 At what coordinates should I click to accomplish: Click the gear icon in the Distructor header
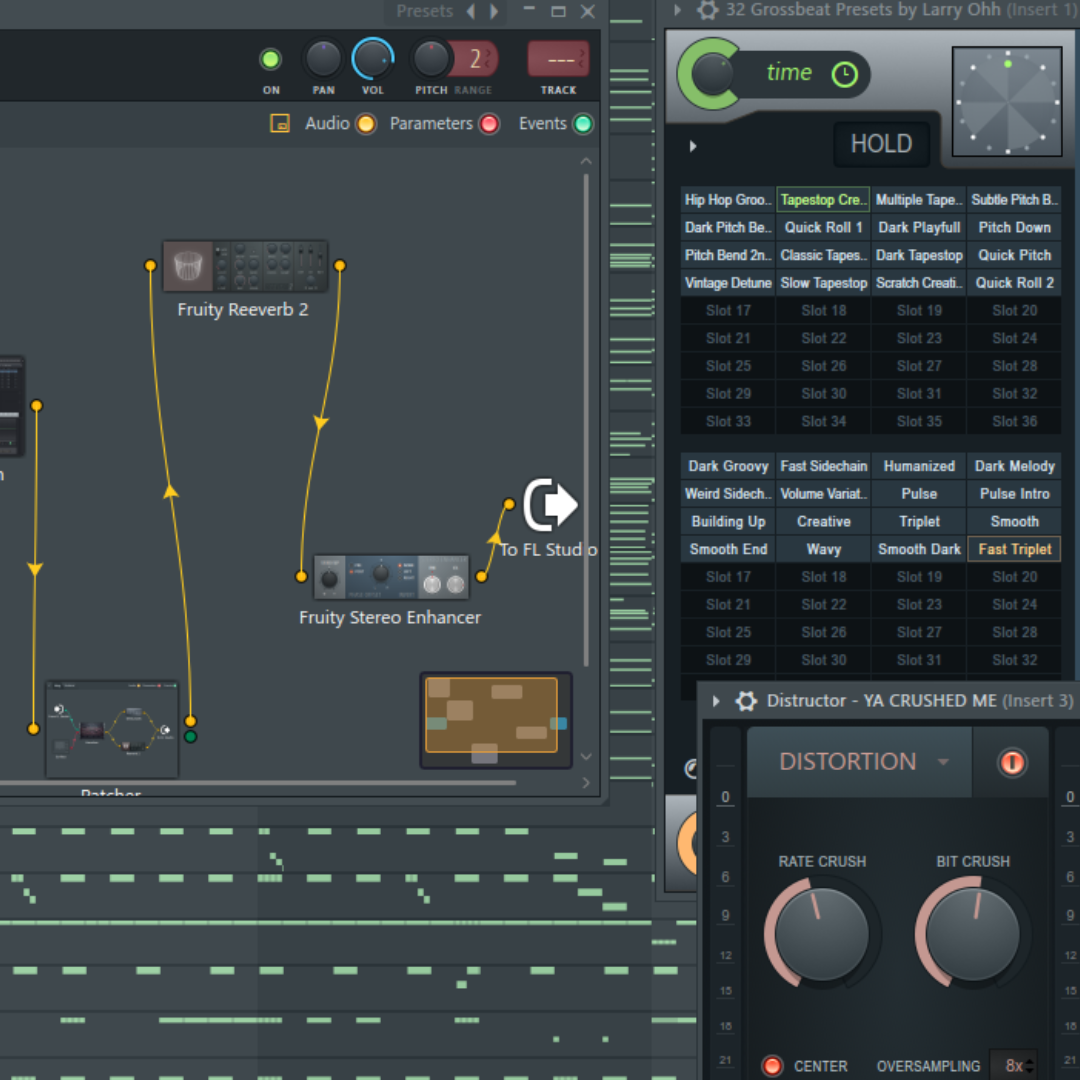coord(746,701)
